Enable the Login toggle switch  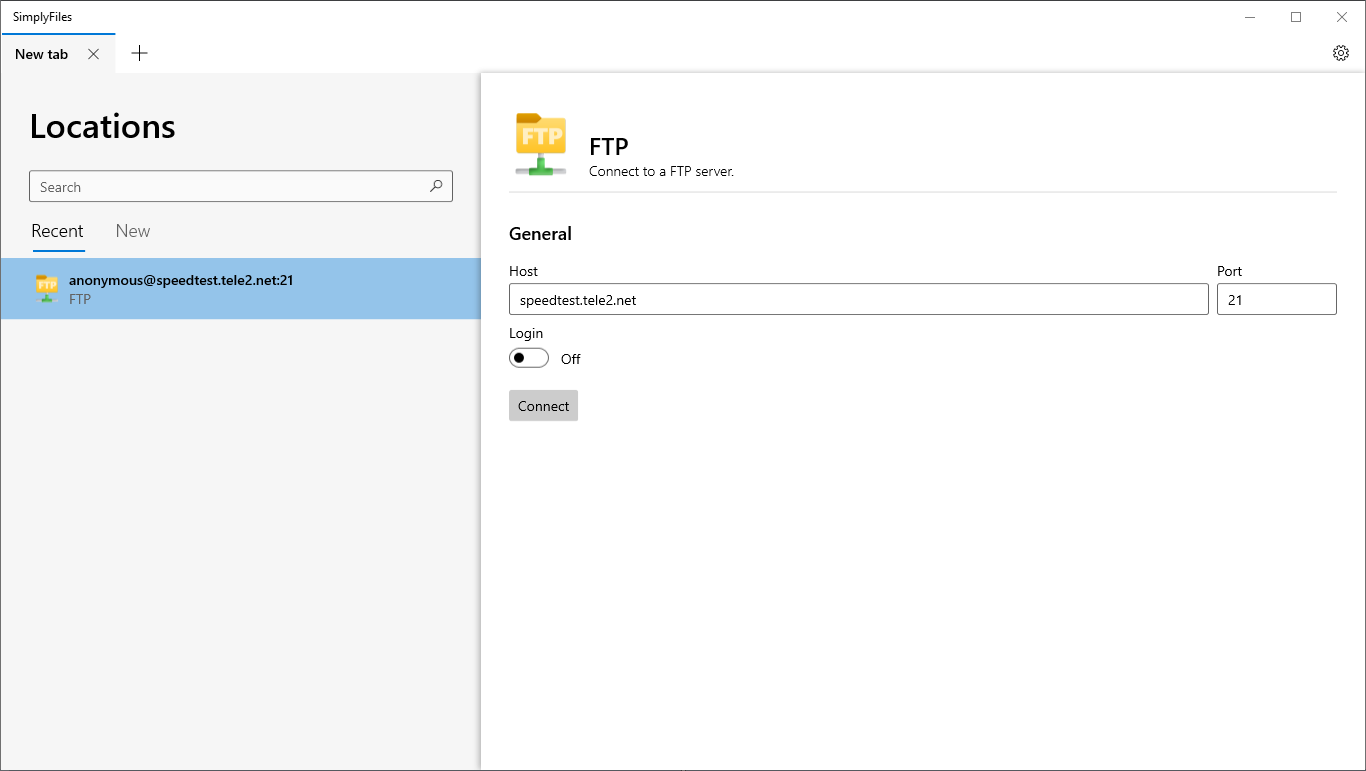pos(529,358)
